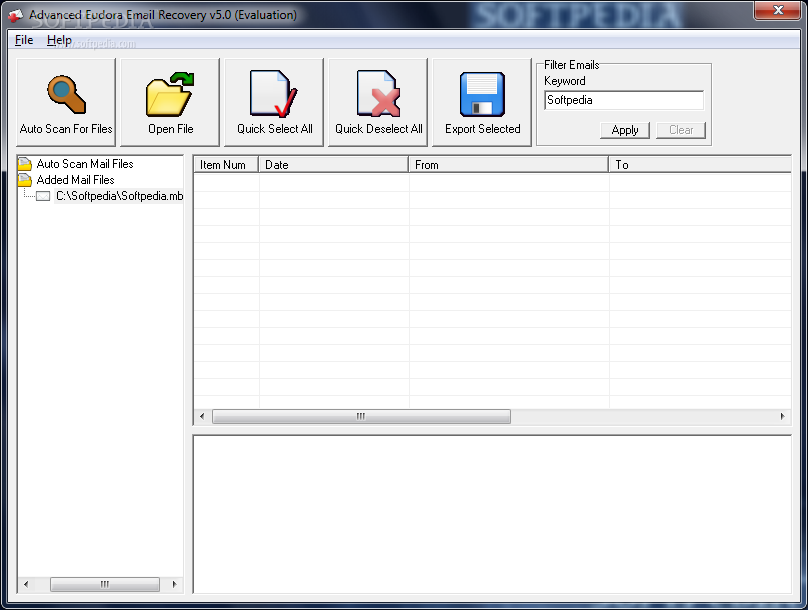Click the Auto Scan For Files magnifier button
This screenshot has height=610, width=808.
tap(66, 102)
